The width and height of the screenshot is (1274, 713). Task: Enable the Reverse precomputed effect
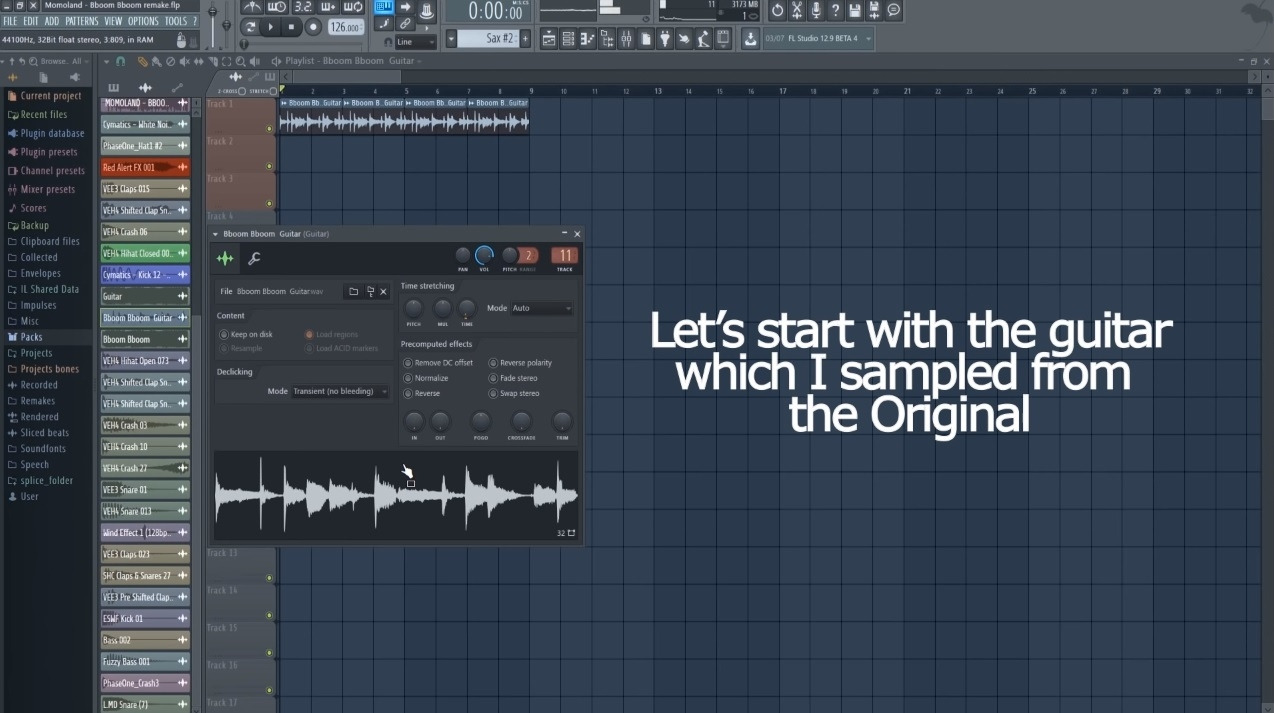421,393
